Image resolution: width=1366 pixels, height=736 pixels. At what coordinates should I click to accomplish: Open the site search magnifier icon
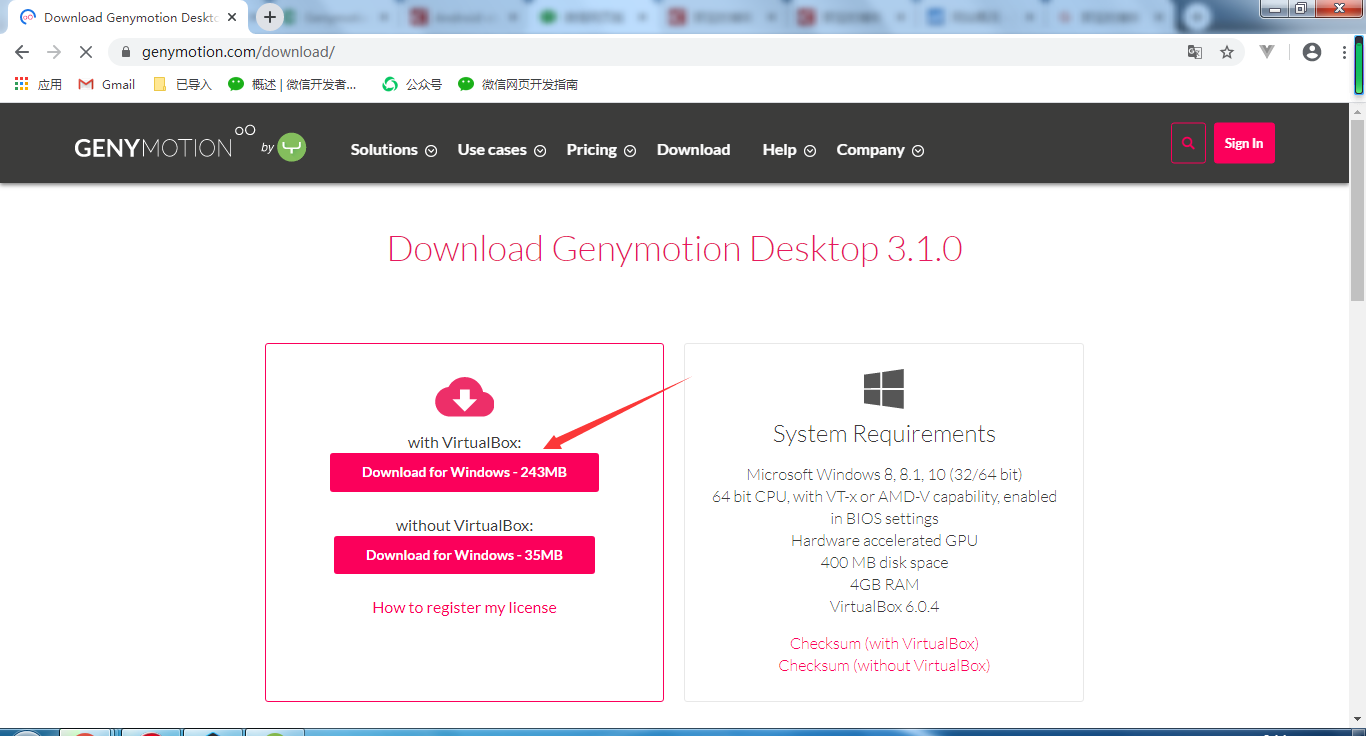1188,143
